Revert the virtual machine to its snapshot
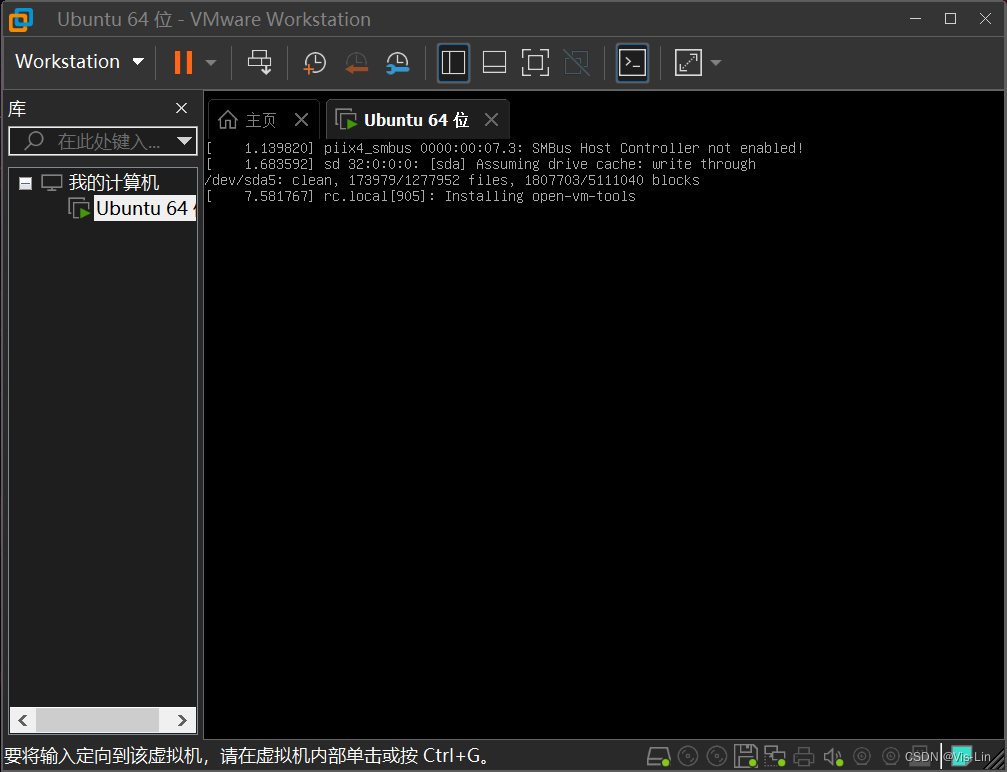The width and height of the screenshot is (1007, 772). (356, 63)
